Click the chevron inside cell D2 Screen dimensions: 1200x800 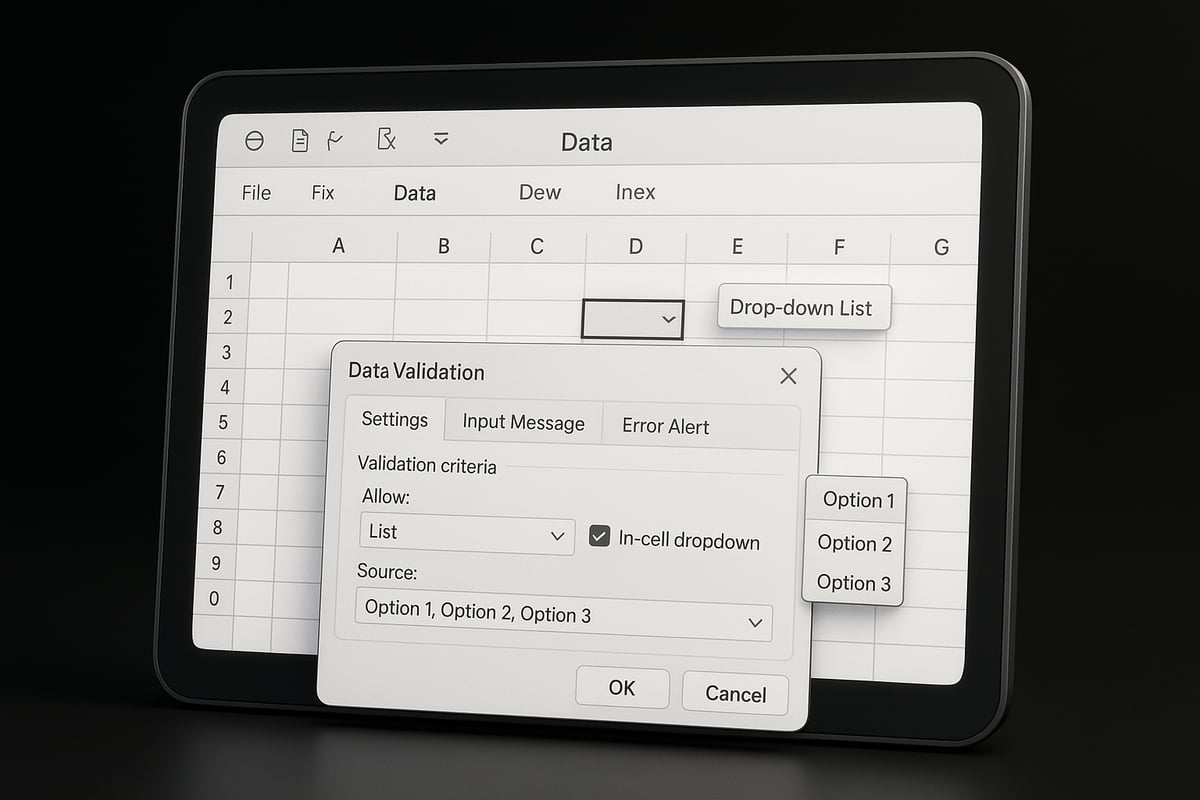pos(668,320)
